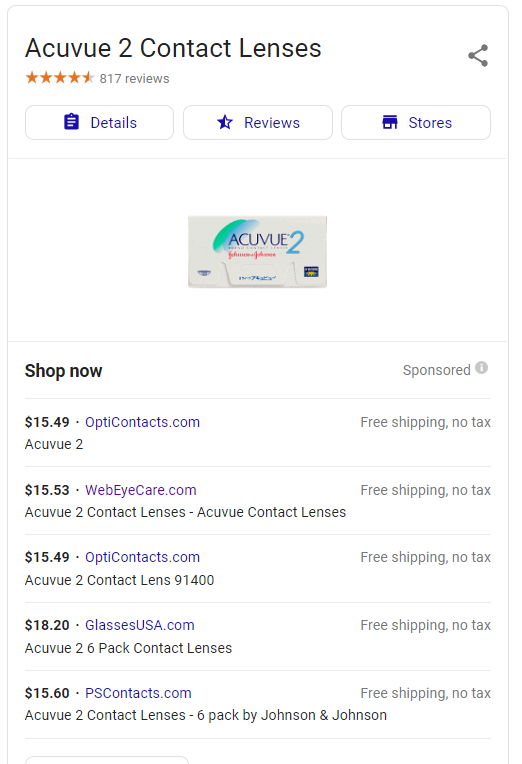Click the orange star rating

(x=59, y=78)
